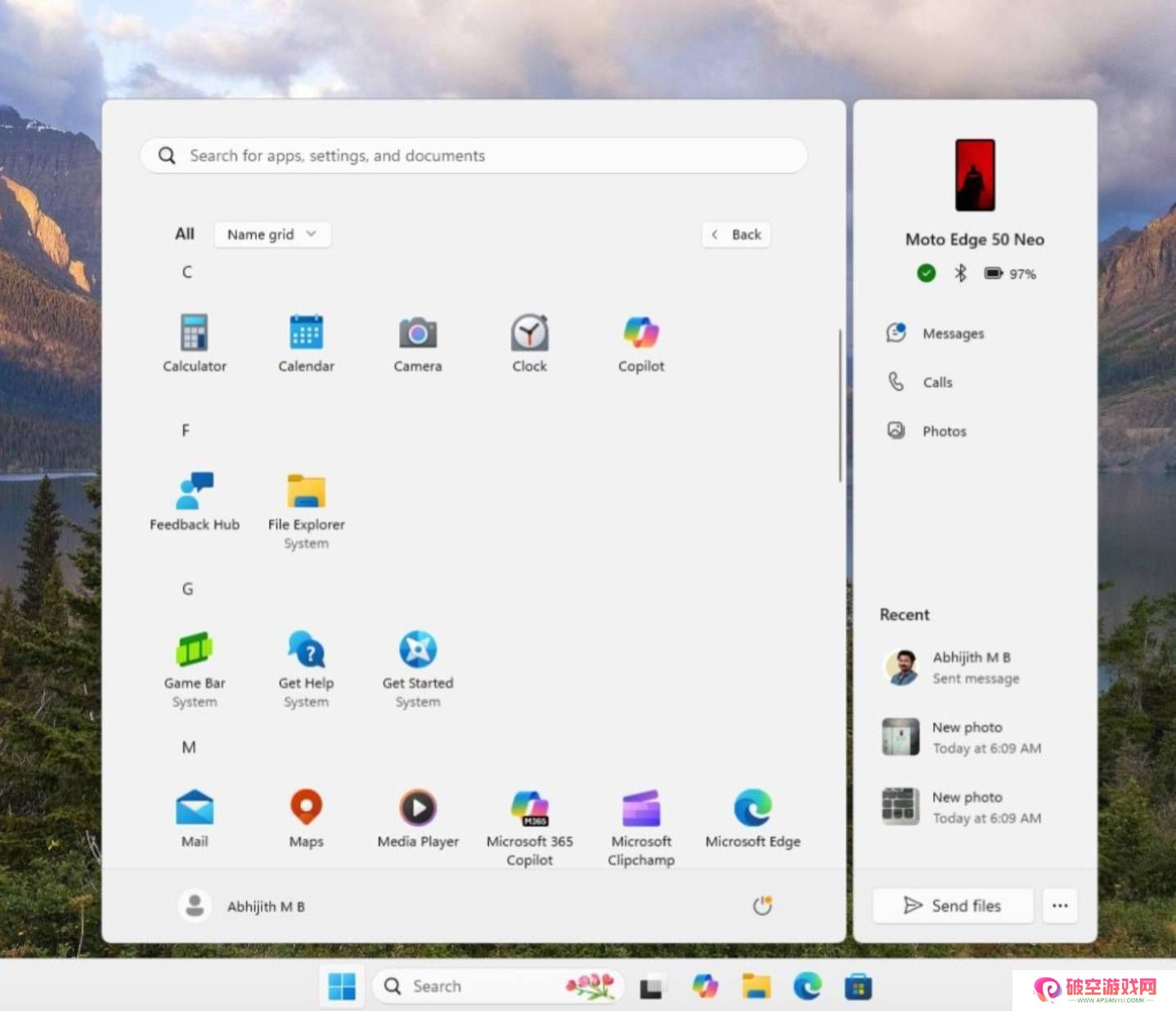Click the app list scrollbar

click(x=840, y=406)
